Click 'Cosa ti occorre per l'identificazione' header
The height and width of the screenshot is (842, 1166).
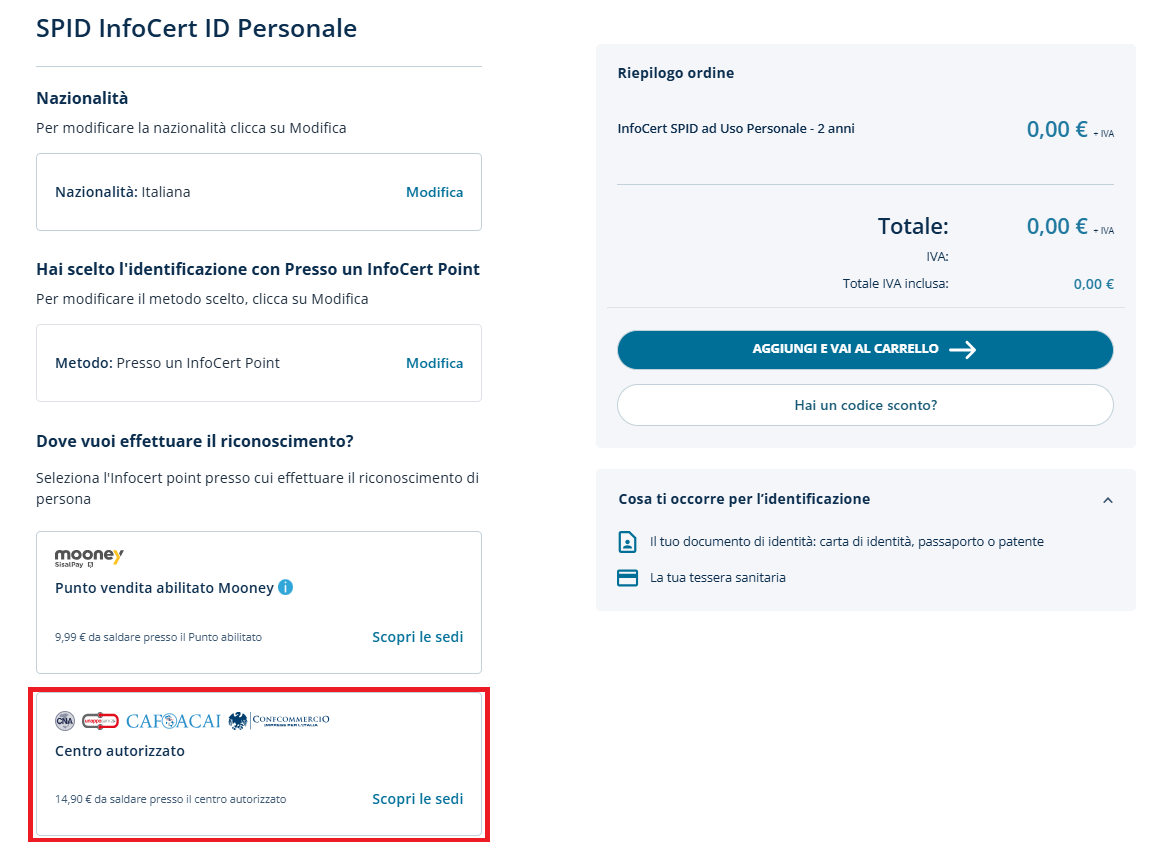pos(744,499)
